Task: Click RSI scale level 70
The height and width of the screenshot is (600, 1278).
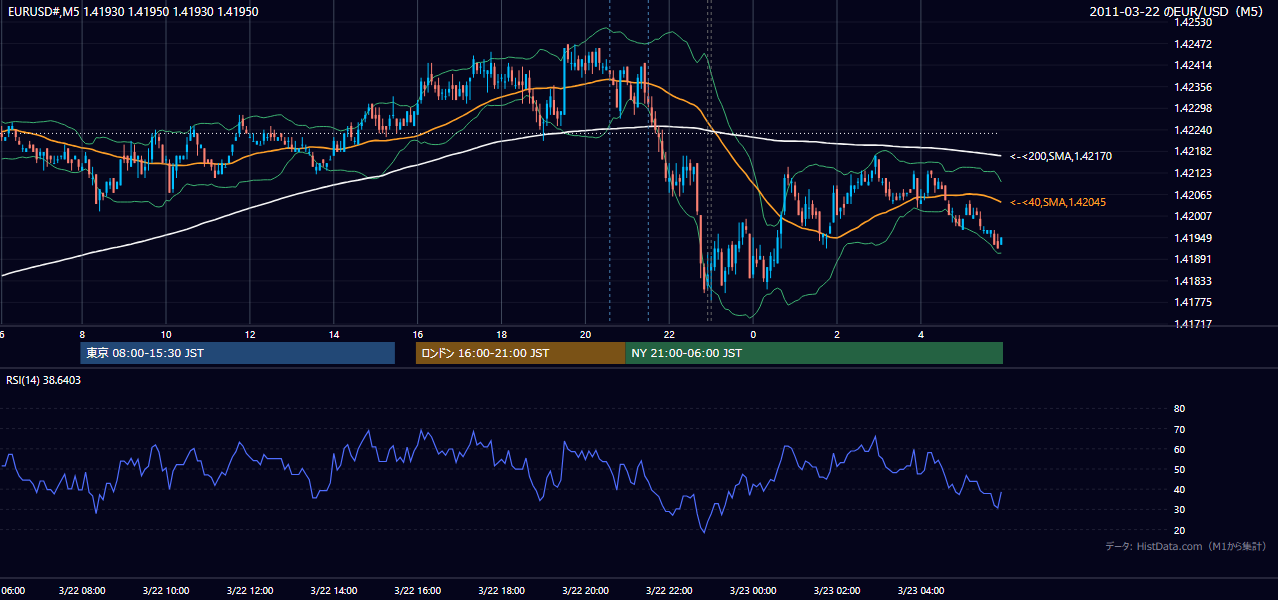Action: pos(1179,429)
